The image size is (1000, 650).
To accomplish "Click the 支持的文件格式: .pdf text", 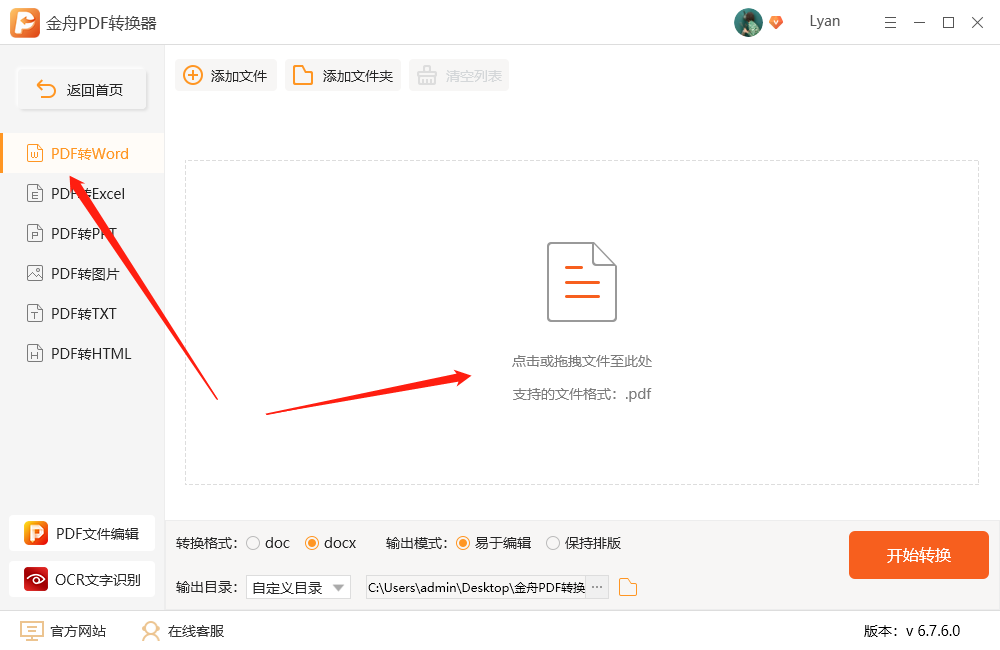I will [582, 394].
